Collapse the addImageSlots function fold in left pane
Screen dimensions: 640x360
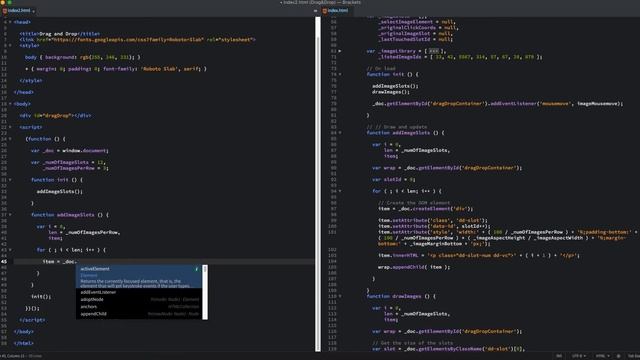click(x=10, y=215)
